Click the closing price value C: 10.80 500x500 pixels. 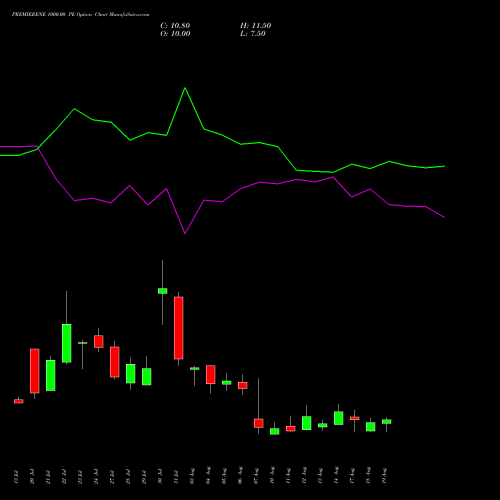pyautogui.click(x=175, y=26)
